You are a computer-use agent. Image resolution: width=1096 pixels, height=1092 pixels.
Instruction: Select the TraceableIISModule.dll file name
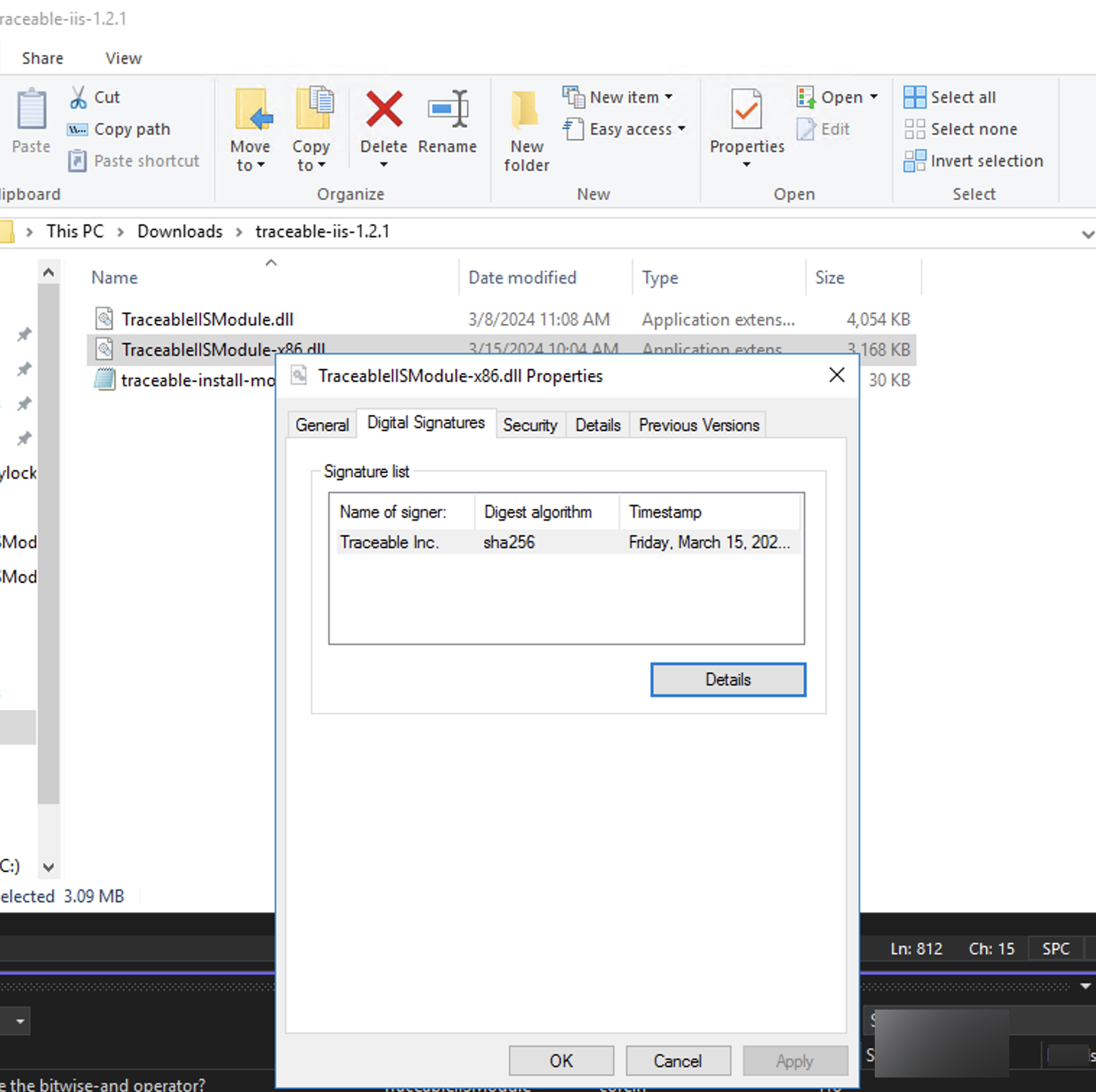coord(207,320)
